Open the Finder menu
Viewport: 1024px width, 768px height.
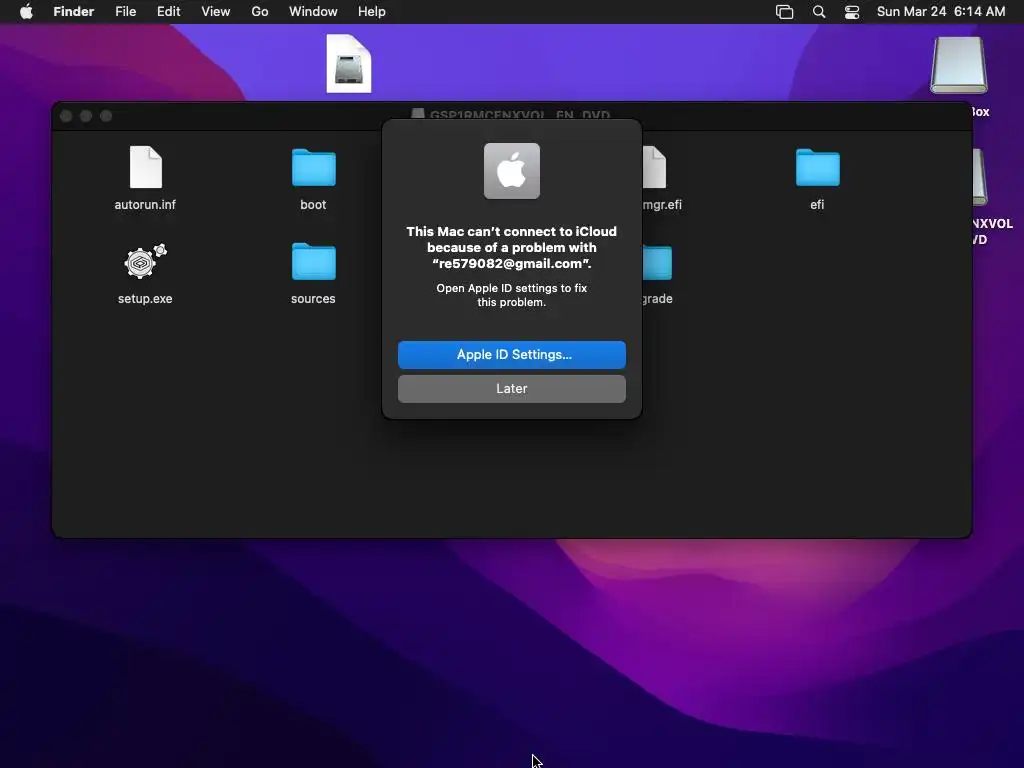pos(73,12)
